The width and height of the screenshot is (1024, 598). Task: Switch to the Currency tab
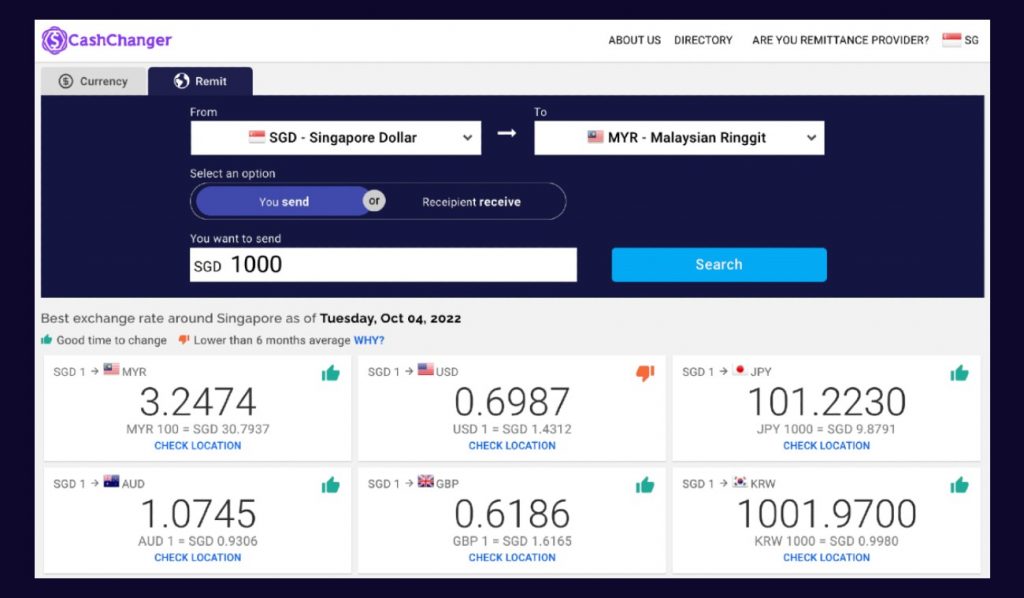click(x=93, y=81)
